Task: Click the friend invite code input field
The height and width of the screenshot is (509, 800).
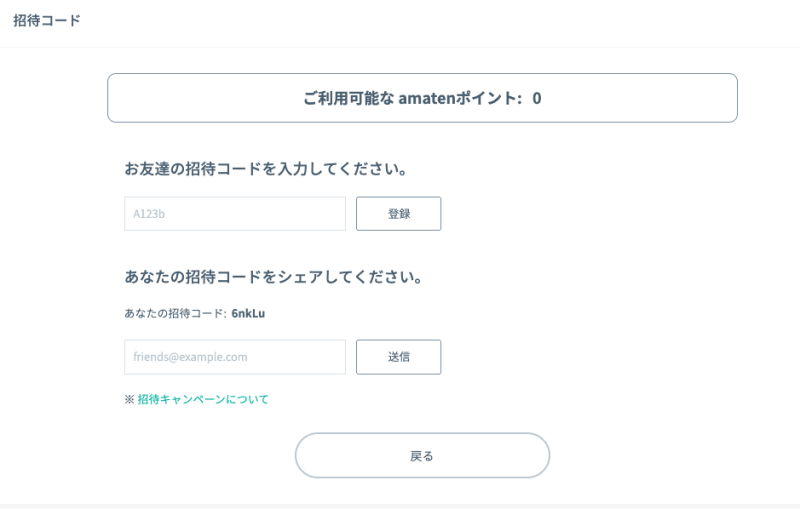Action: tap(234, 214)
